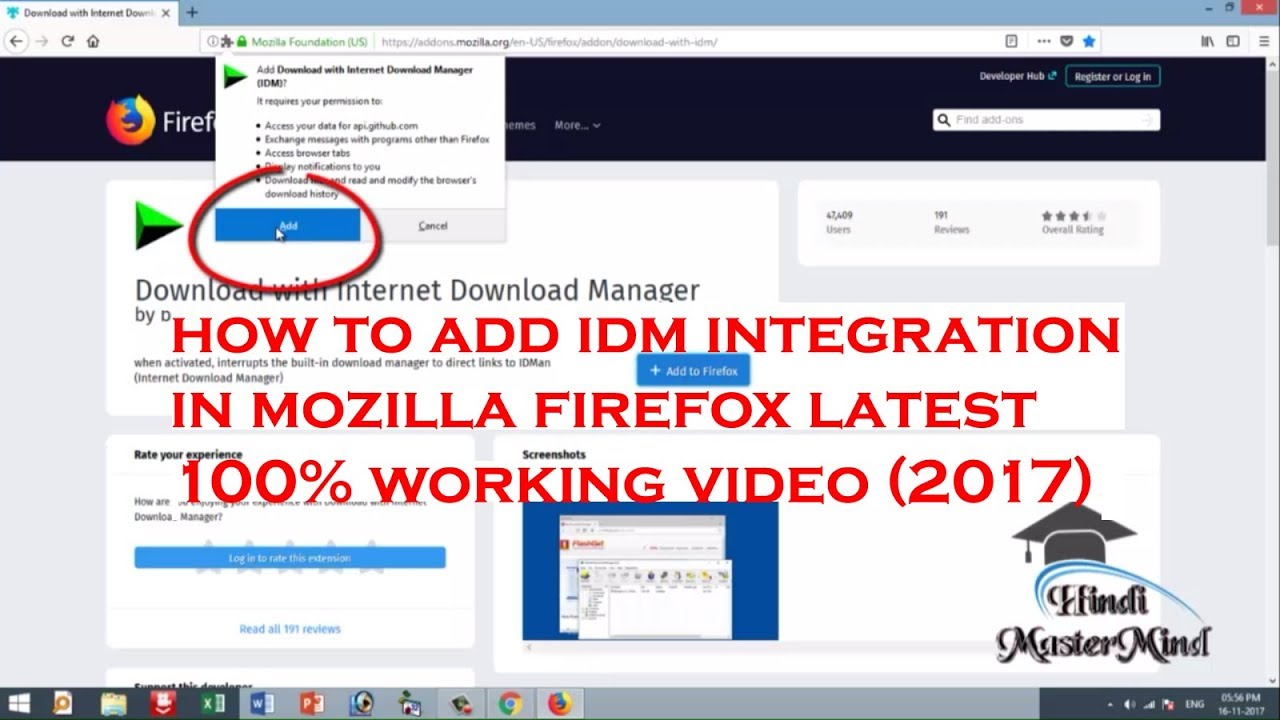The width and height of the screenshot is (1280, 720).
Task: Click the Firefox icon in the taskbar
Action: (560, 703)
